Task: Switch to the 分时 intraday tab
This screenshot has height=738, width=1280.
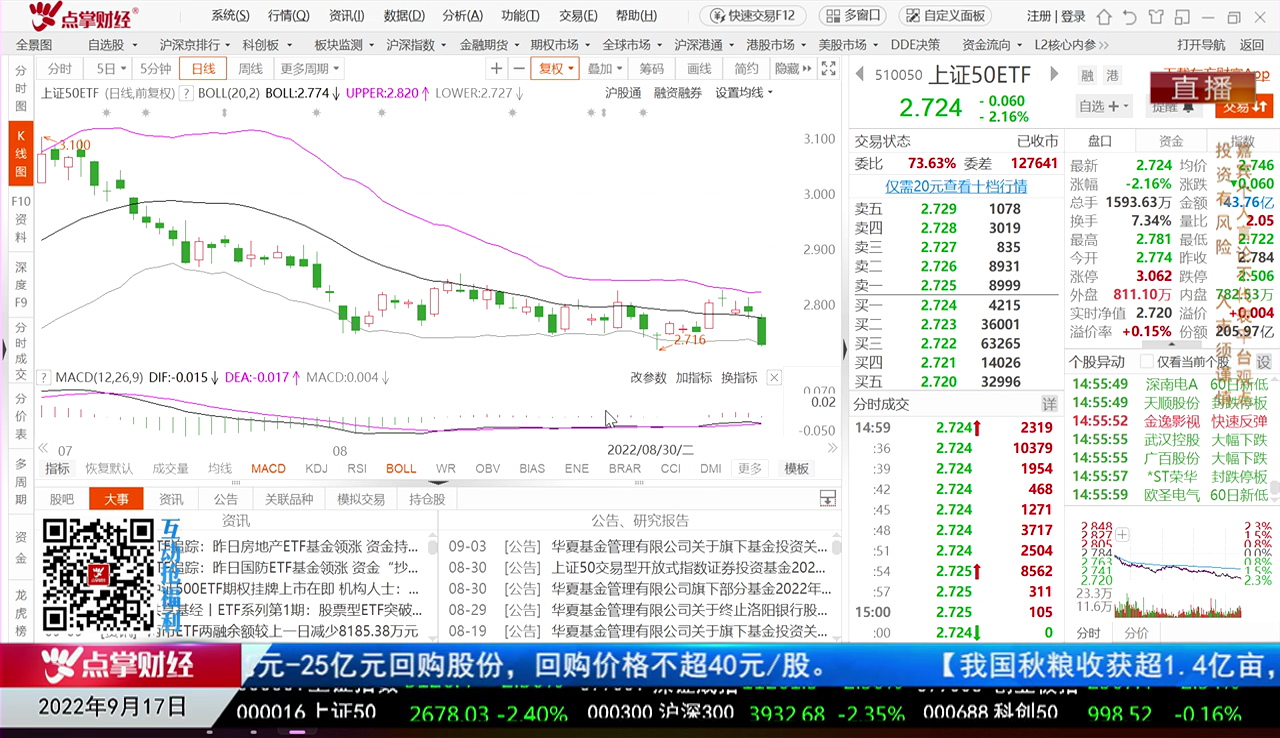Action: pyautogui.click(x=60, y=68)
